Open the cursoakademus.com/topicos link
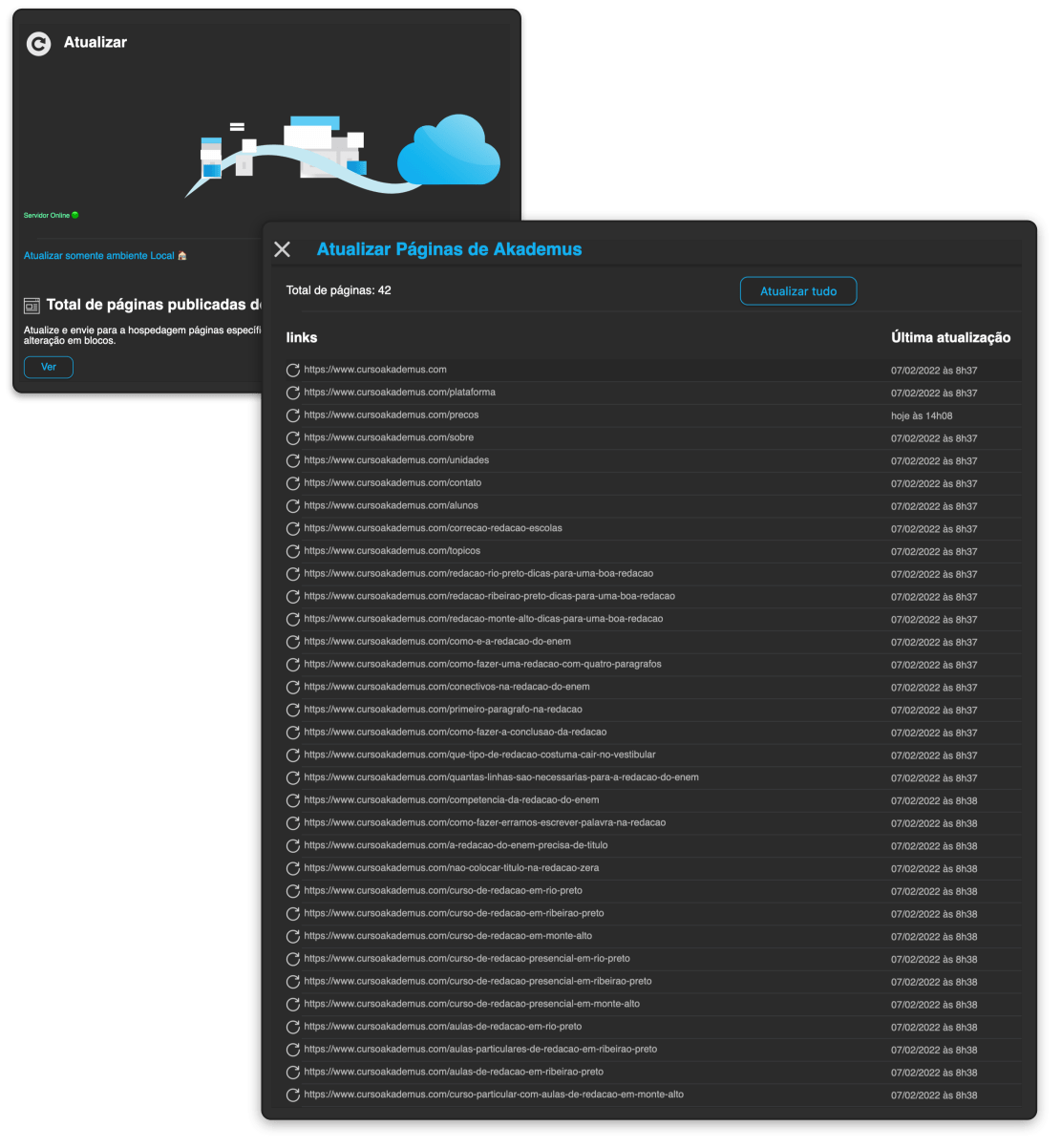 click(392, 551)
